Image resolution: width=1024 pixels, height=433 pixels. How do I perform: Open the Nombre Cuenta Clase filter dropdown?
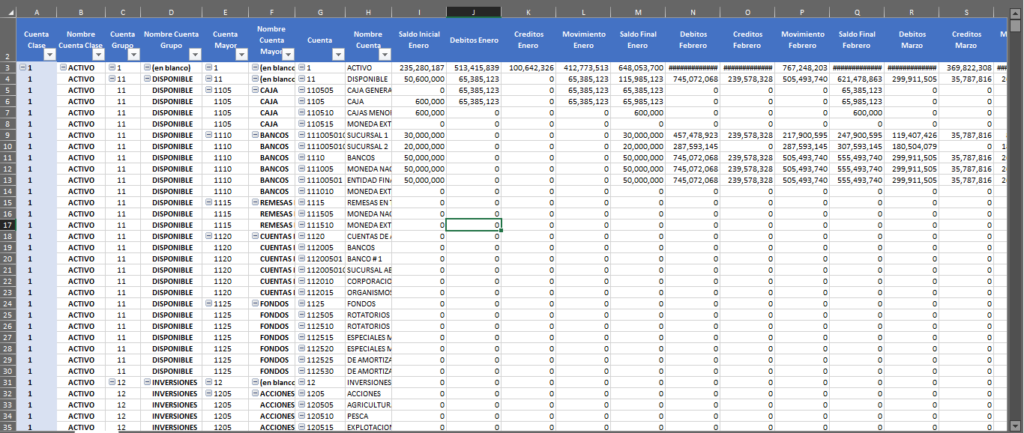(x=97, y=56)
